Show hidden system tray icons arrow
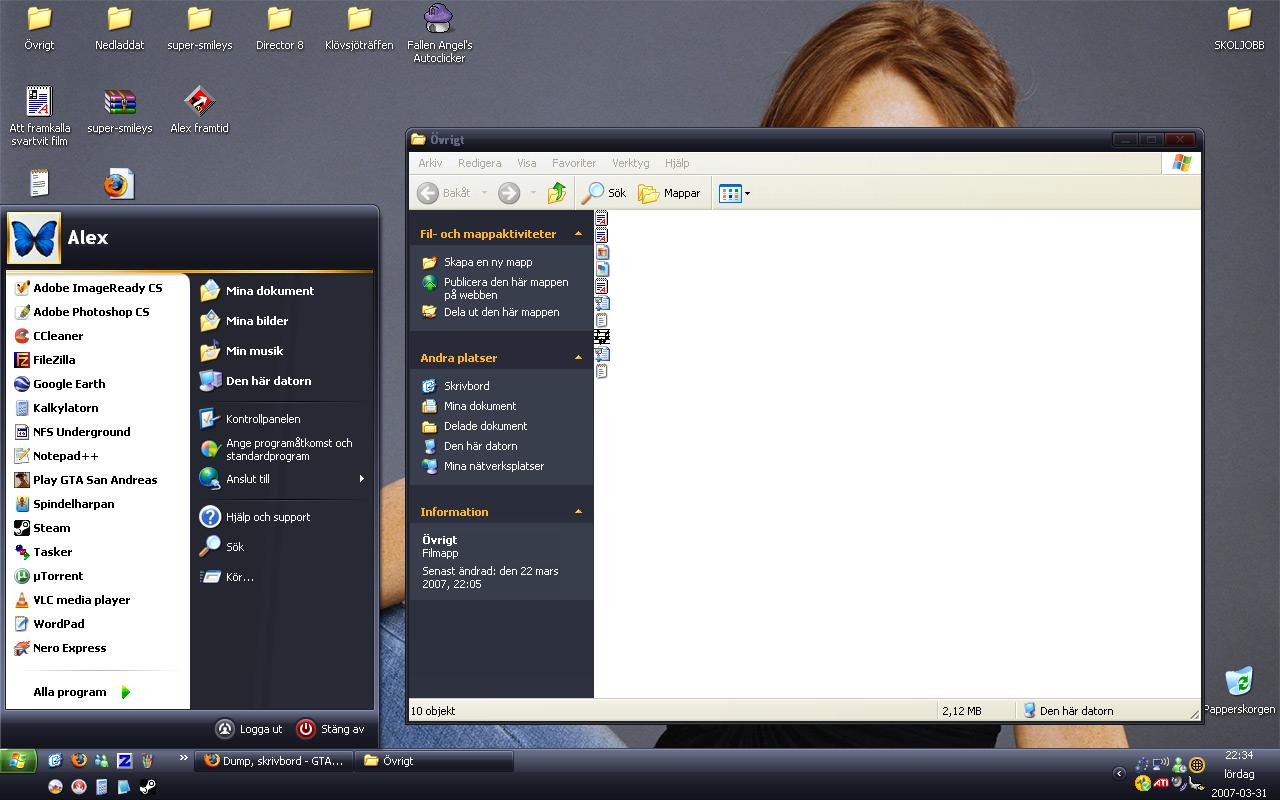1280x800 pixels. click(1119, 773)
